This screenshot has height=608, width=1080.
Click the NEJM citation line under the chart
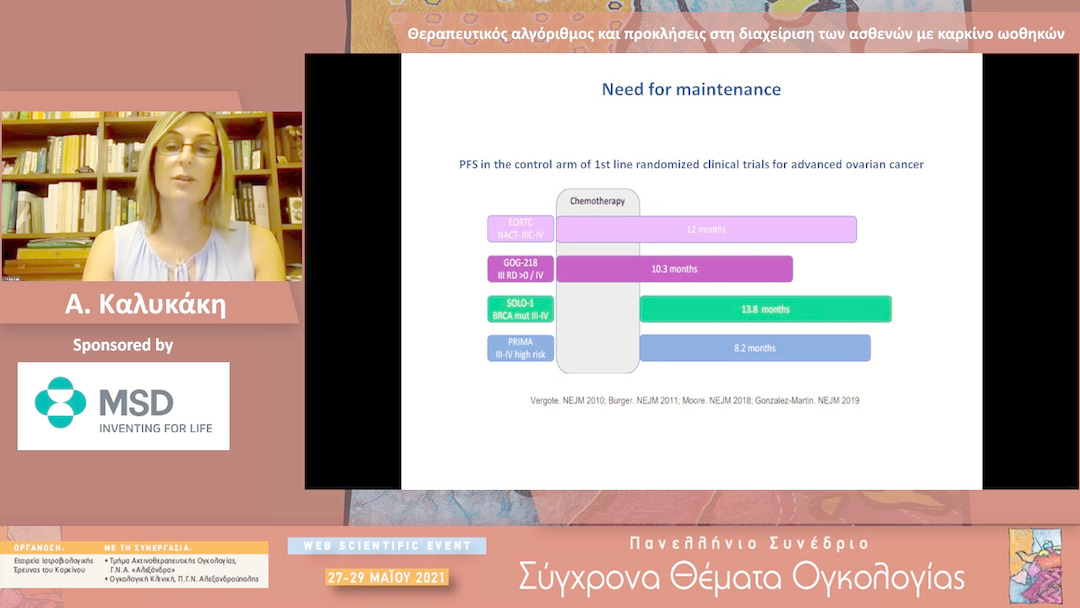(694, 401)
